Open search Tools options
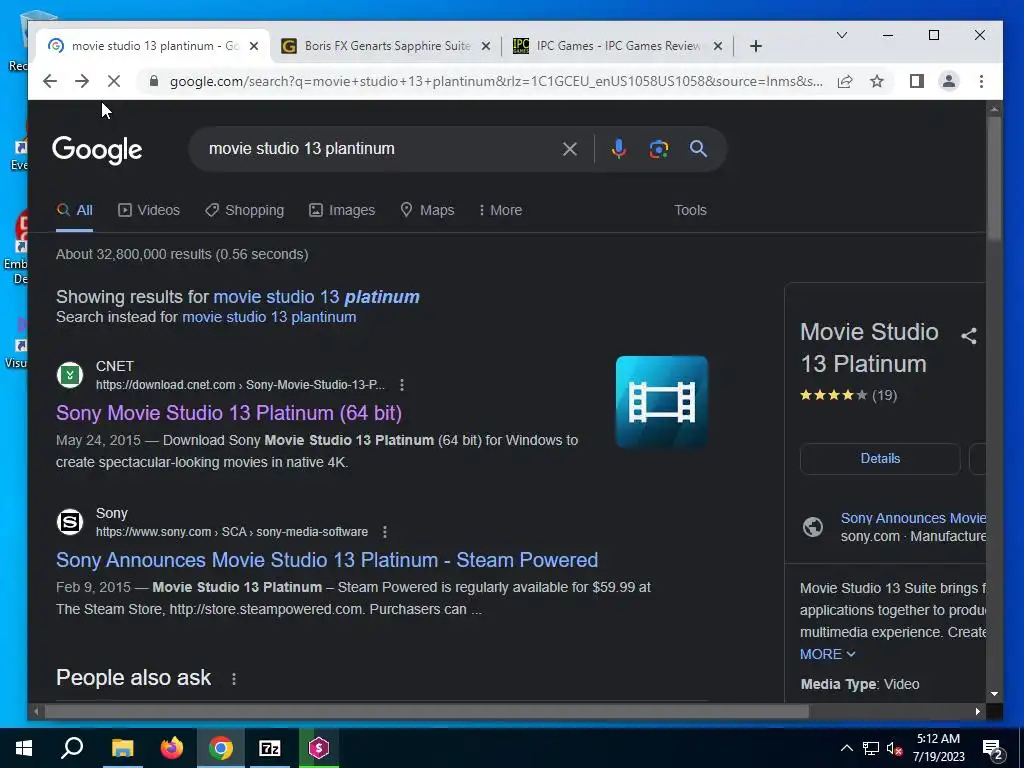 (x=690, y=210)
